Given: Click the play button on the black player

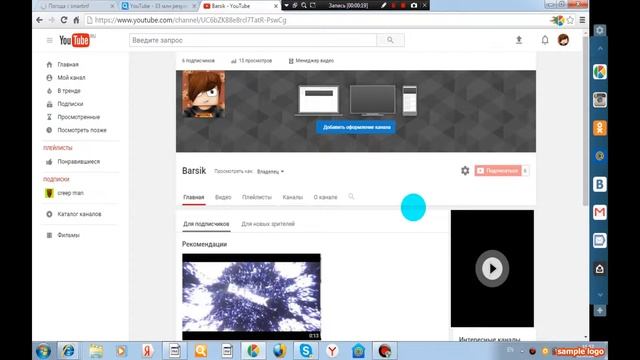Looking at the screenshot, I should tap(492, 269).
